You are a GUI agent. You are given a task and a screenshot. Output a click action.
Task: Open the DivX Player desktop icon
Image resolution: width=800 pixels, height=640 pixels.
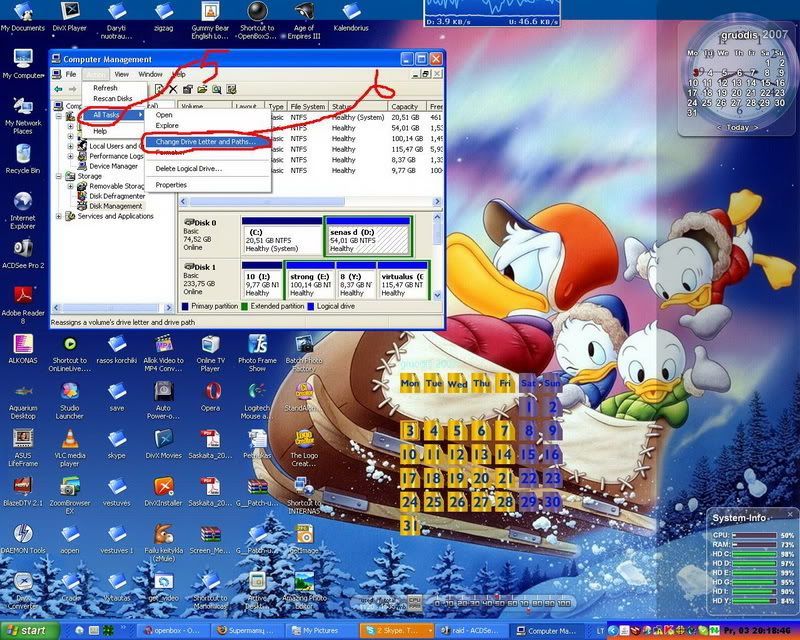tap(69, 17)
